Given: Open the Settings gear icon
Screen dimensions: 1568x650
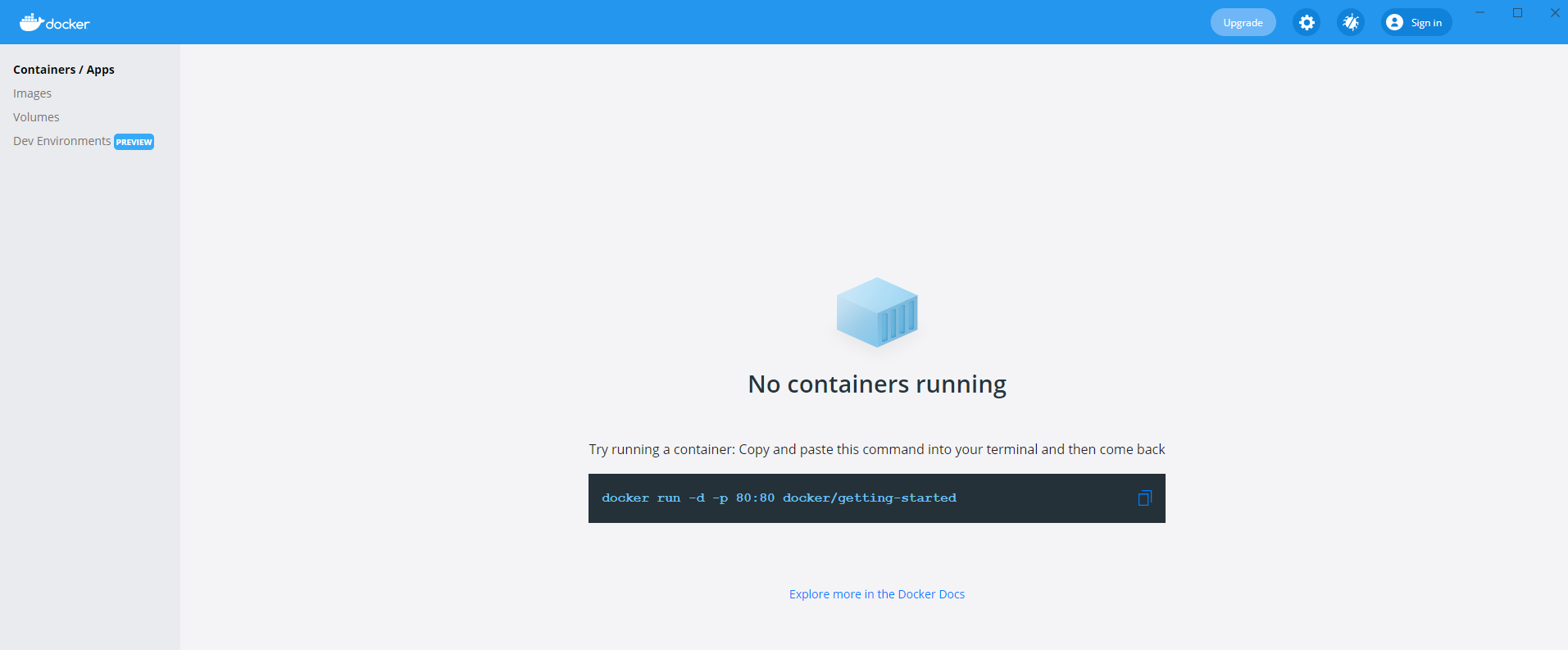Looking at the screenshot, I should tap(1307, 22).
